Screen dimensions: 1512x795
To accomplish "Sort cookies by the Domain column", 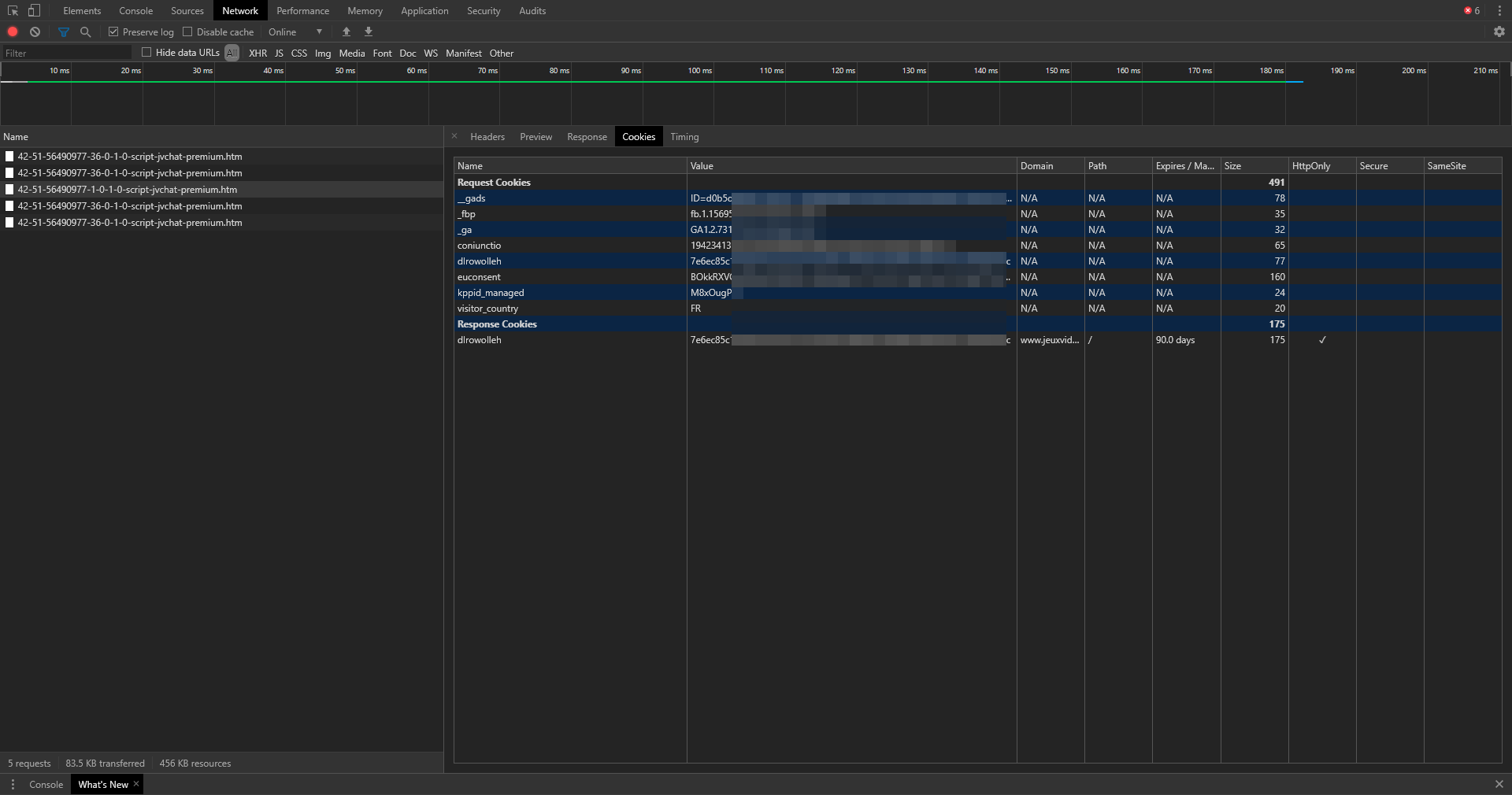I will coord(1051,166).
